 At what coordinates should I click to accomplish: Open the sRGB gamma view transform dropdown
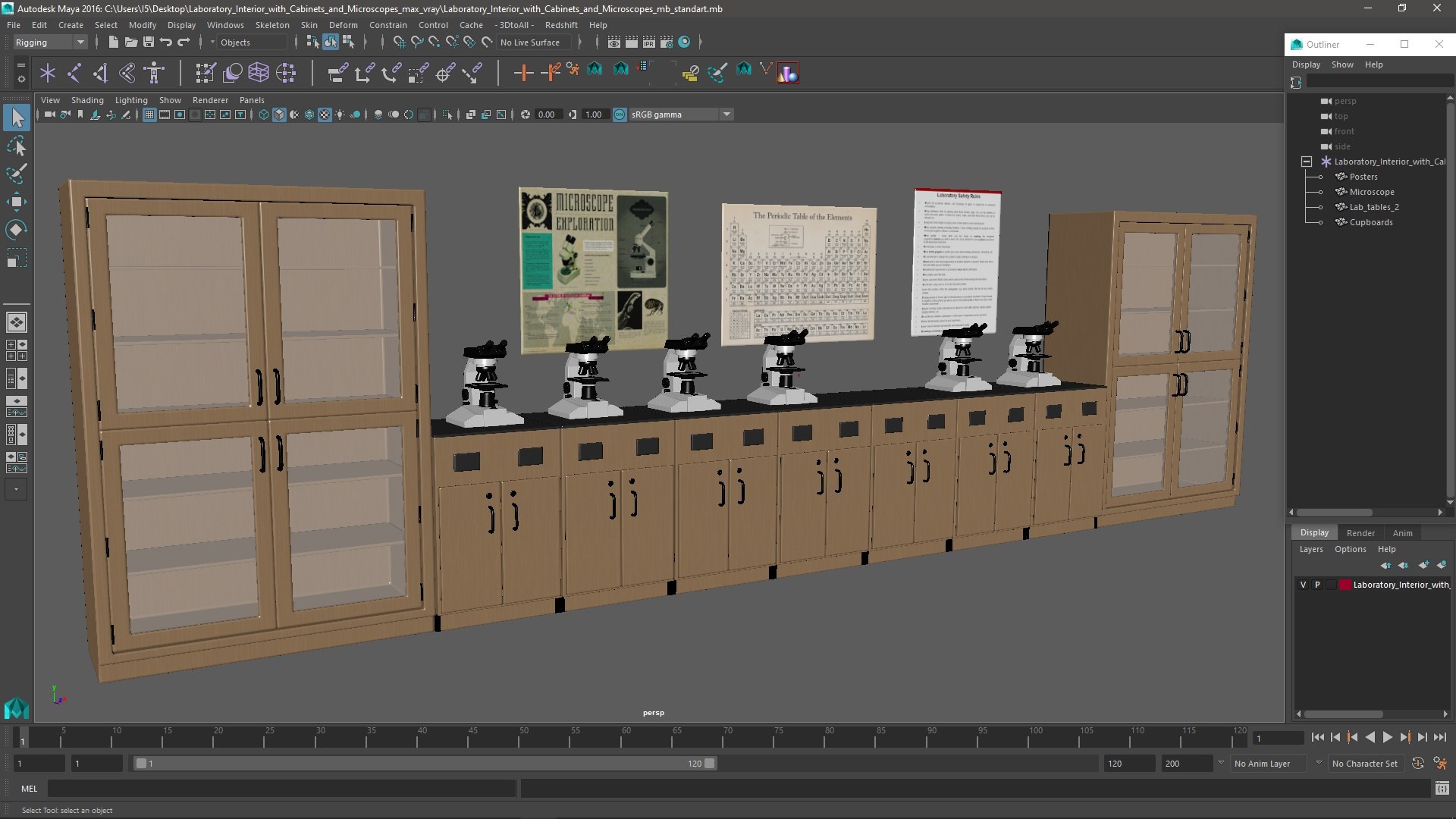(681, 115)
